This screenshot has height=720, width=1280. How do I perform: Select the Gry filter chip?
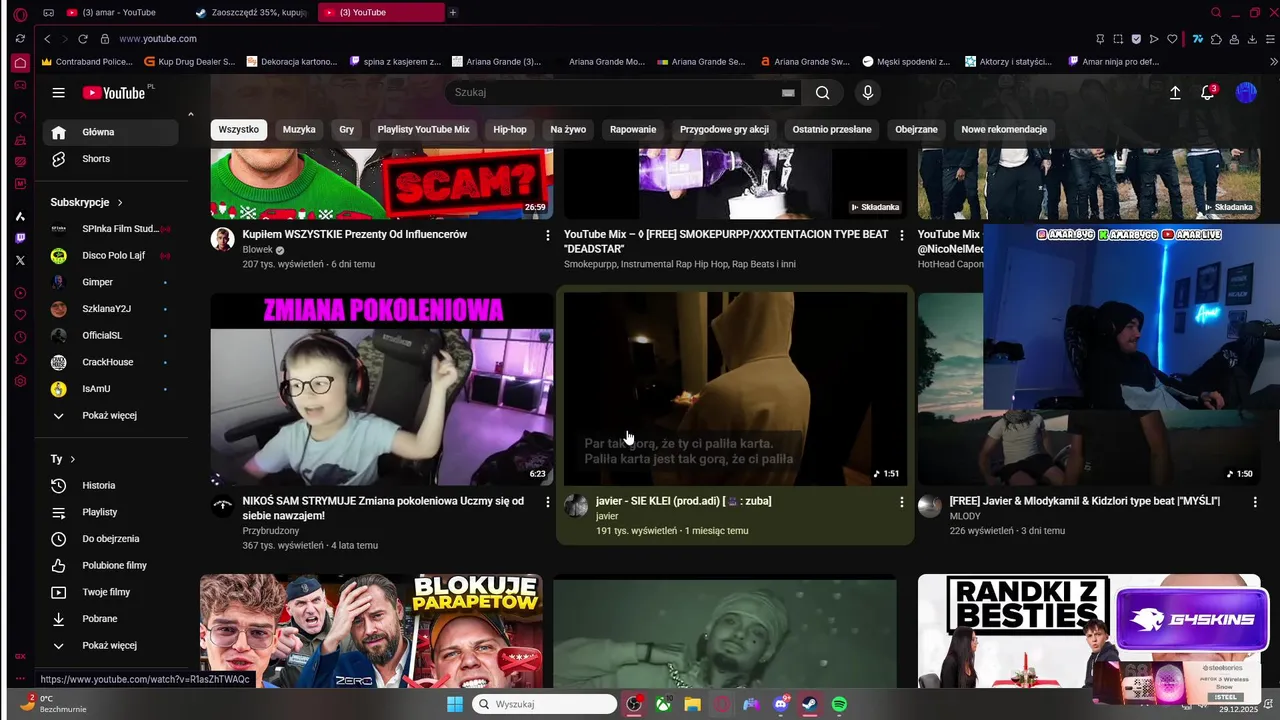347,130
